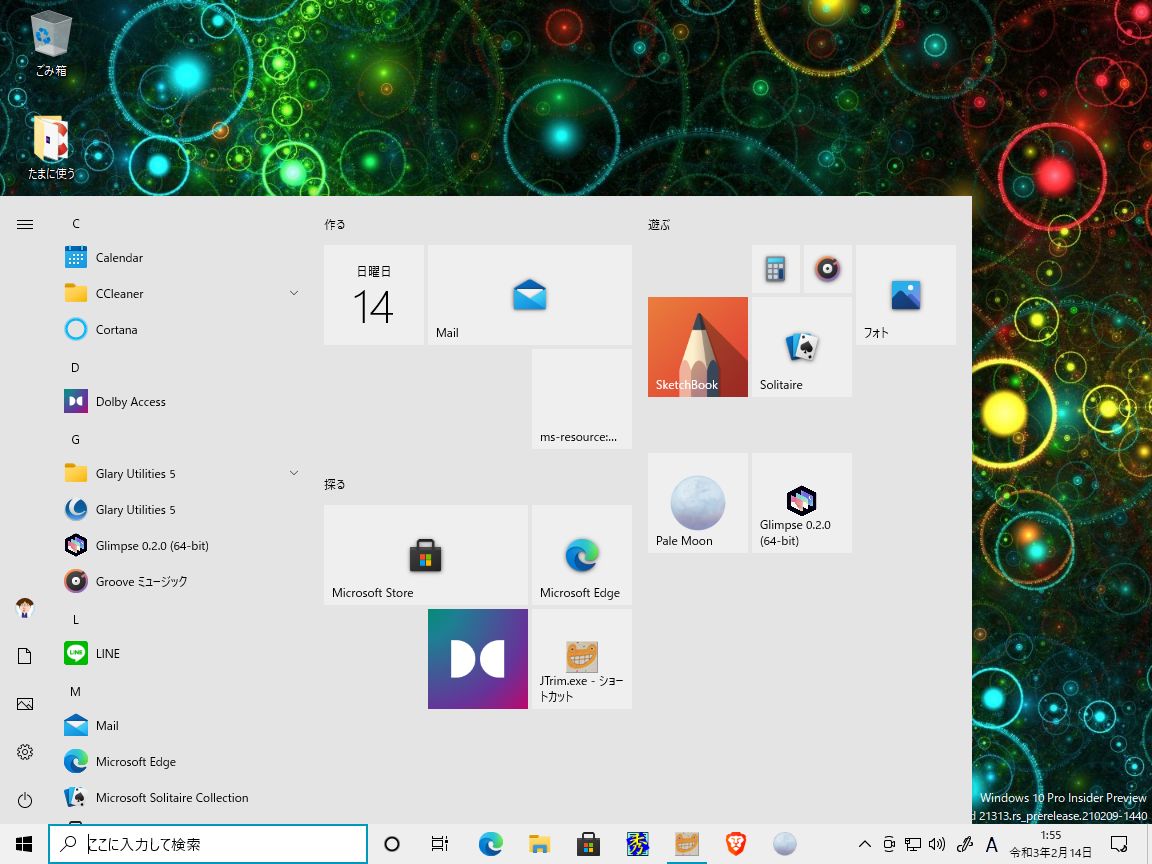Open Pictures from Start sidebar
Screen dimensions: 1152x864
(25, 704)
